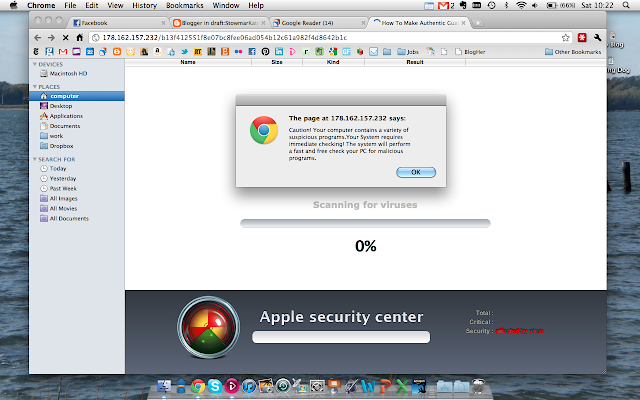Open the LinkedIn bookmark icon
The height and width of the screenshot is (400, 640).
(279, 51)
